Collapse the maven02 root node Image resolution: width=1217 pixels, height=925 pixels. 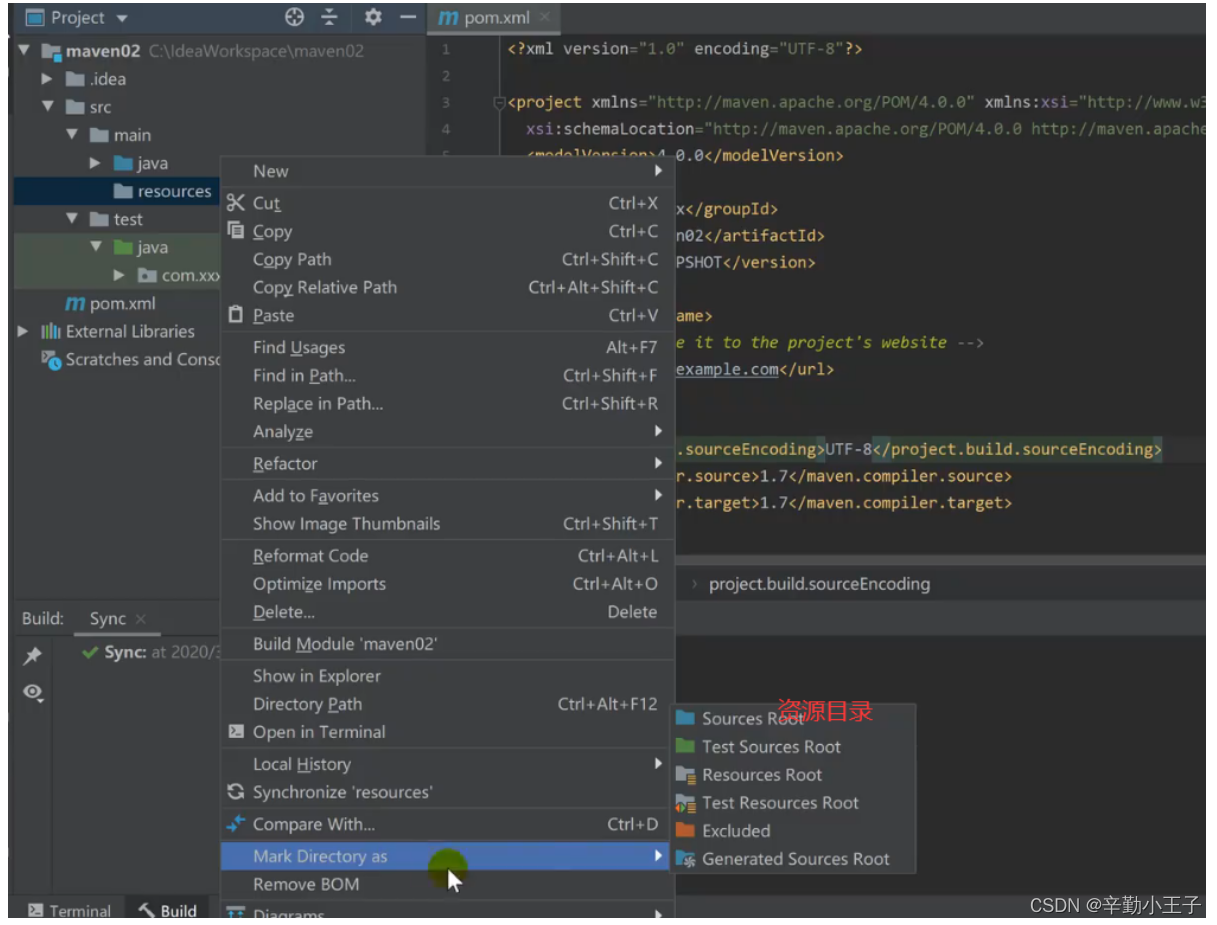pos(24,50)
